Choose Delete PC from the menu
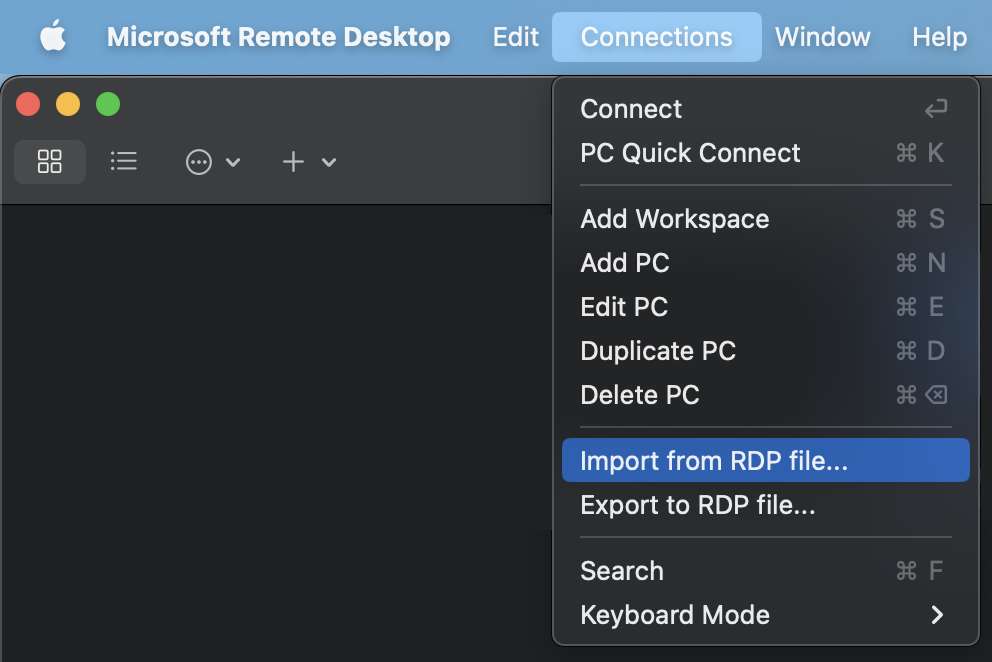992x662 pixels. 766,395
